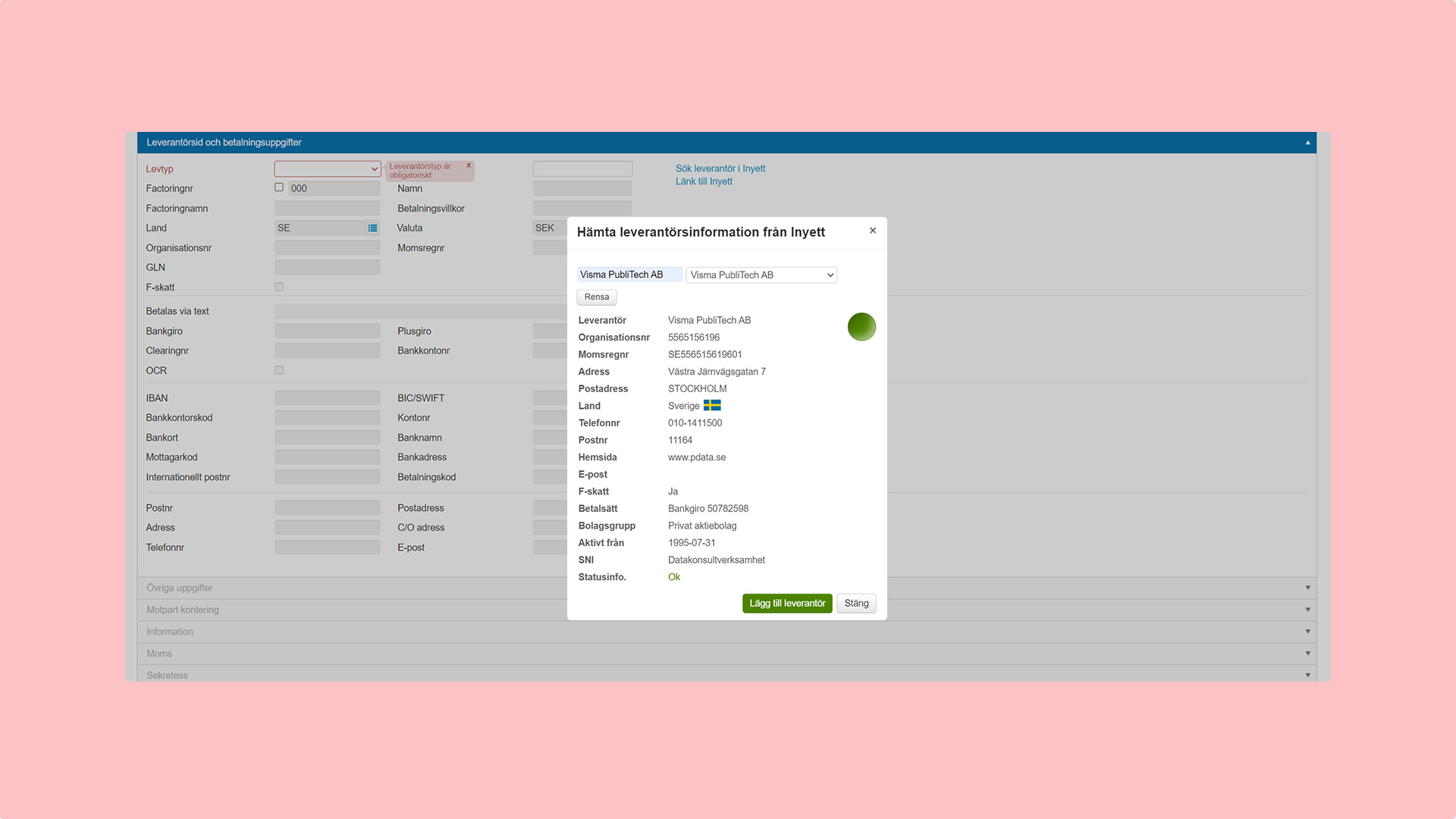This screenshot has height=819, width=1456.
Task: Open Länk till Inyett link
Action: [704, 182]
